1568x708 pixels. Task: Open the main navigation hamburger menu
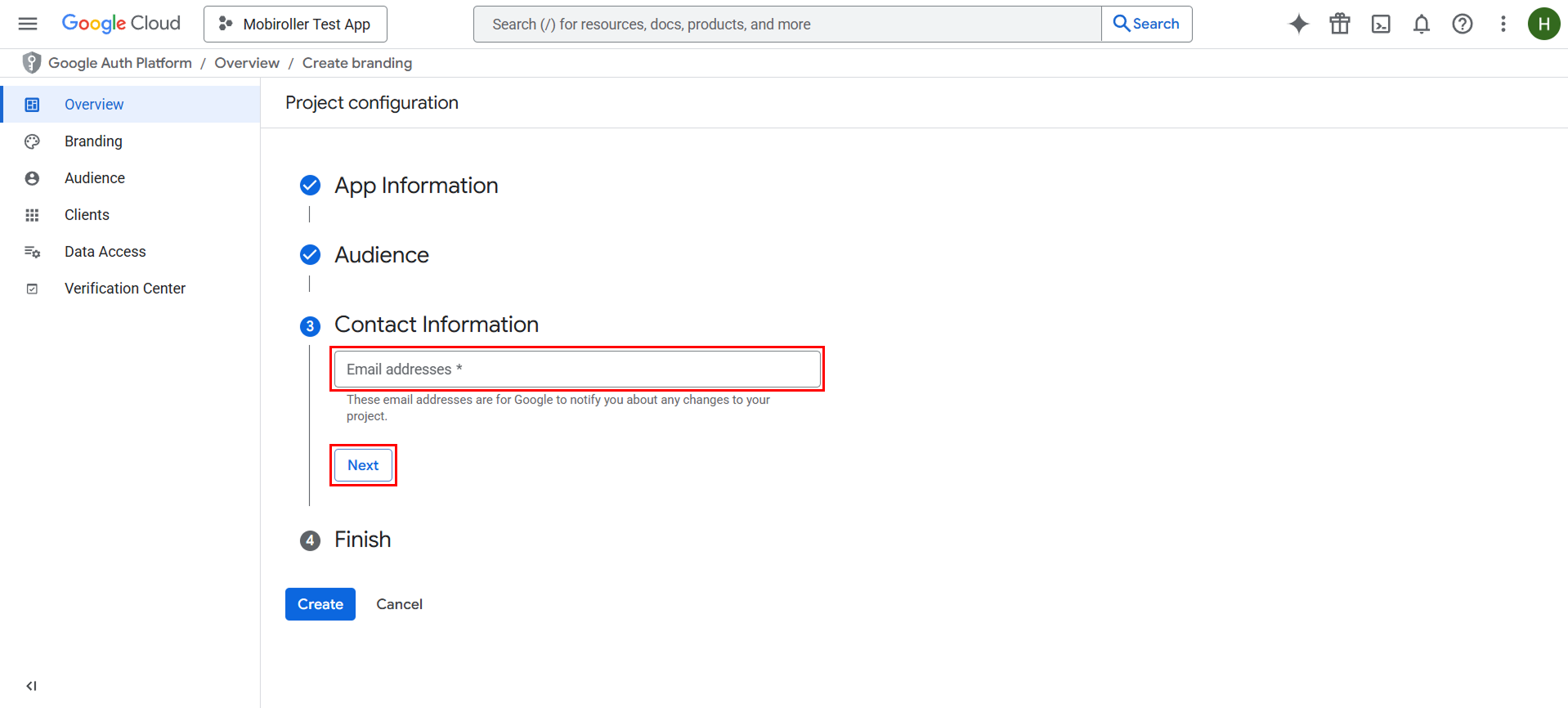pyautogui.click(x=28, y=24)
